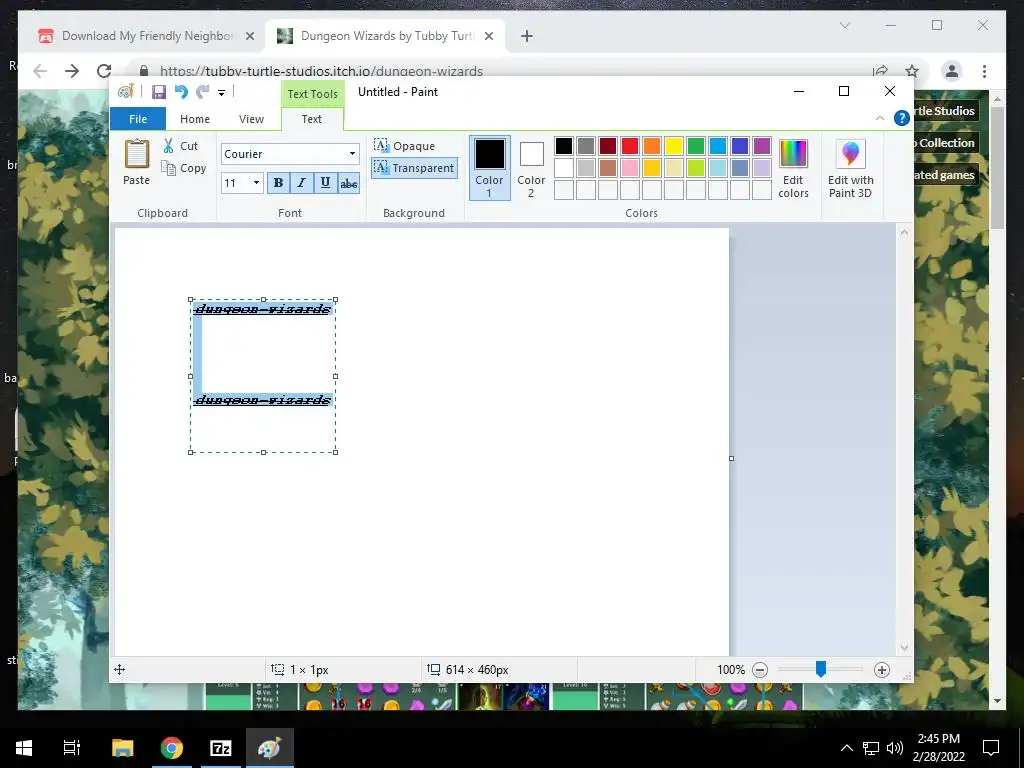1024x768 pixels.
Task: Open 7-Zip from the taskbar
Action: pos(221,748)
